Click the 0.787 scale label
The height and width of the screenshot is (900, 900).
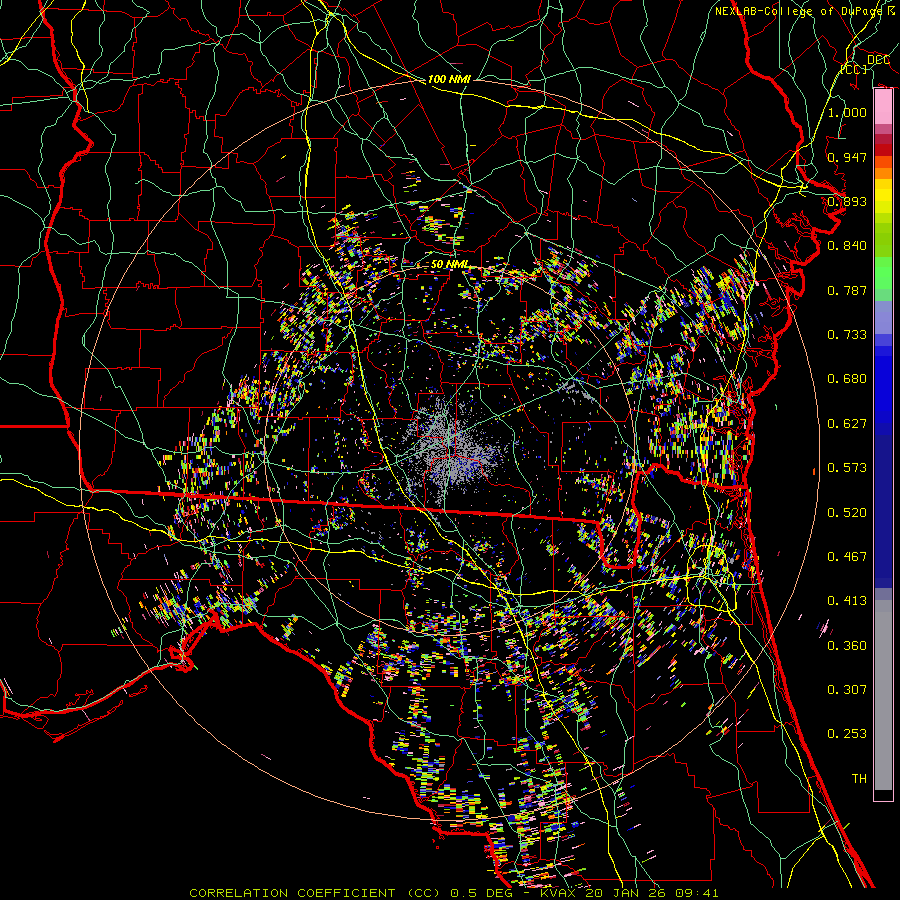coord(847,291)
